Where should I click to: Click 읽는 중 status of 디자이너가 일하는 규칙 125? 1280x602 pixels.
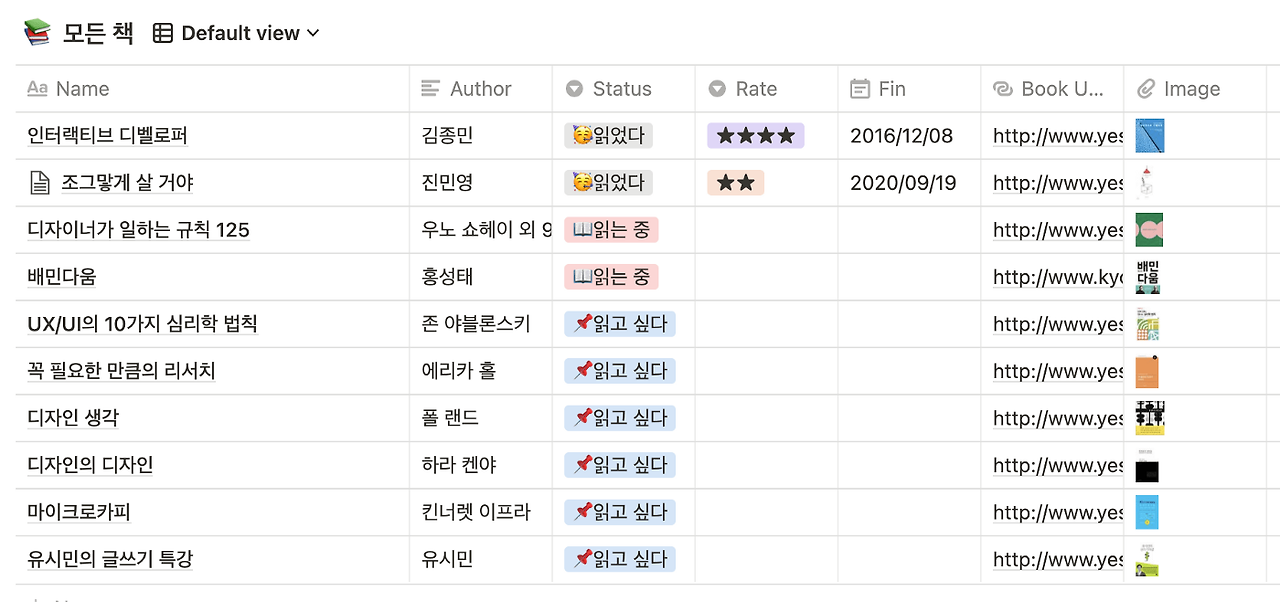611,230
